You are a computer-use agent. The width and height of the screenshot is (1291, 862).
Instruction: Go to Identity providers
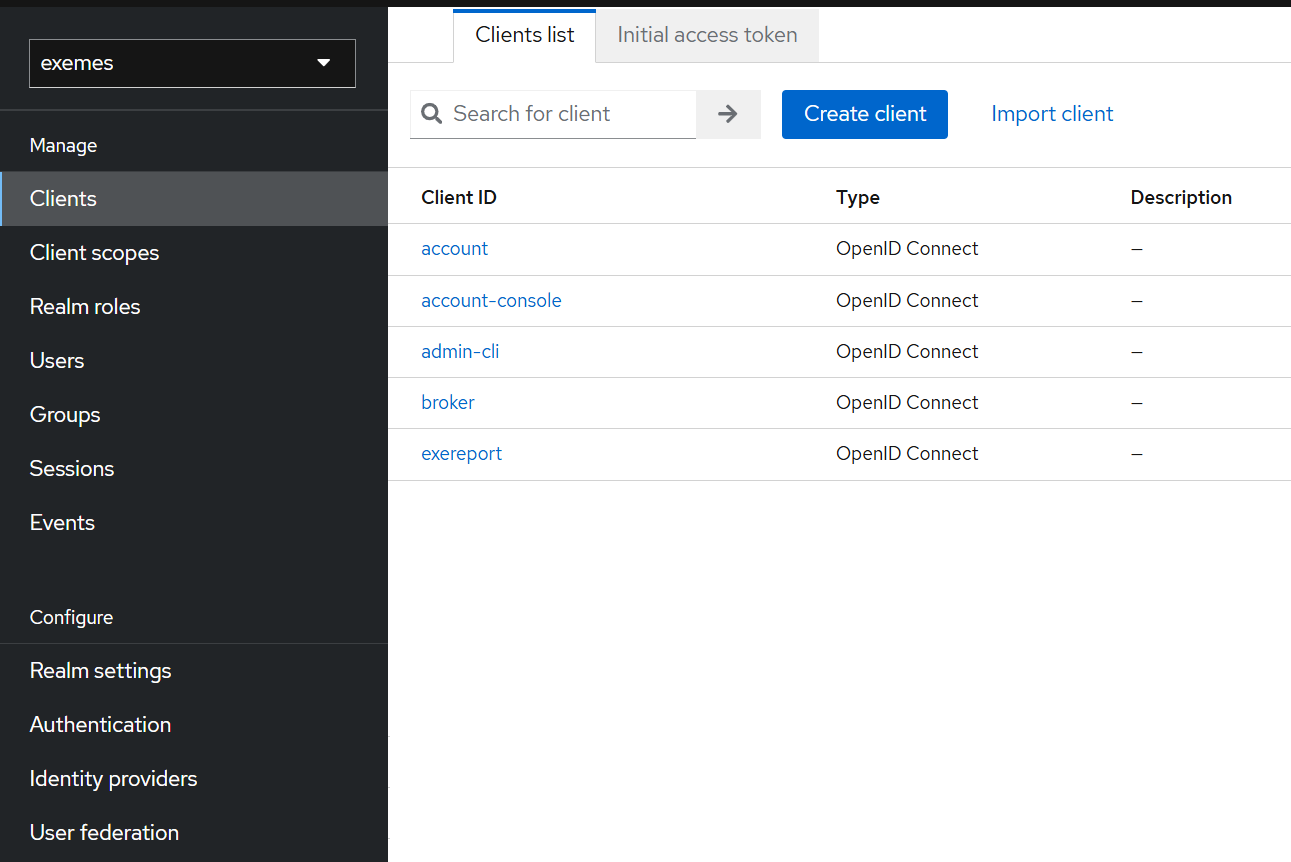[x=113, y=779]
